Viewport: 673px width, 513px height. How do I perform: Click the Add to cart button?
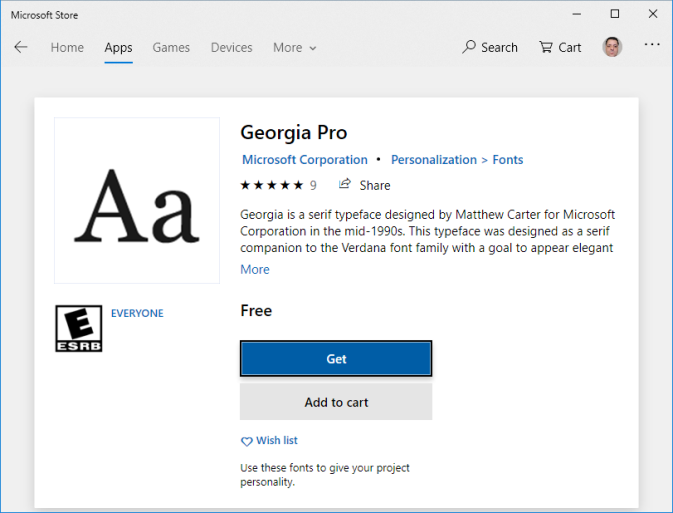click(x=336, y=402)
